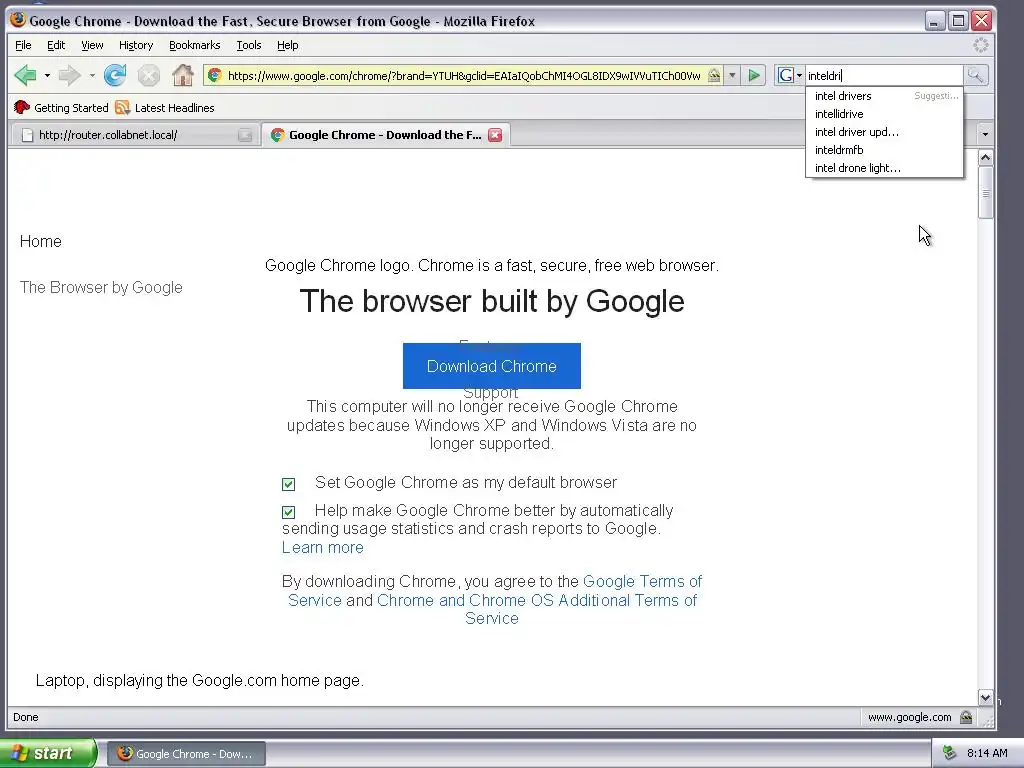Screen dimensions: 1024x768
Task: Close the Google Chrome tab
Action: (496, 135)
